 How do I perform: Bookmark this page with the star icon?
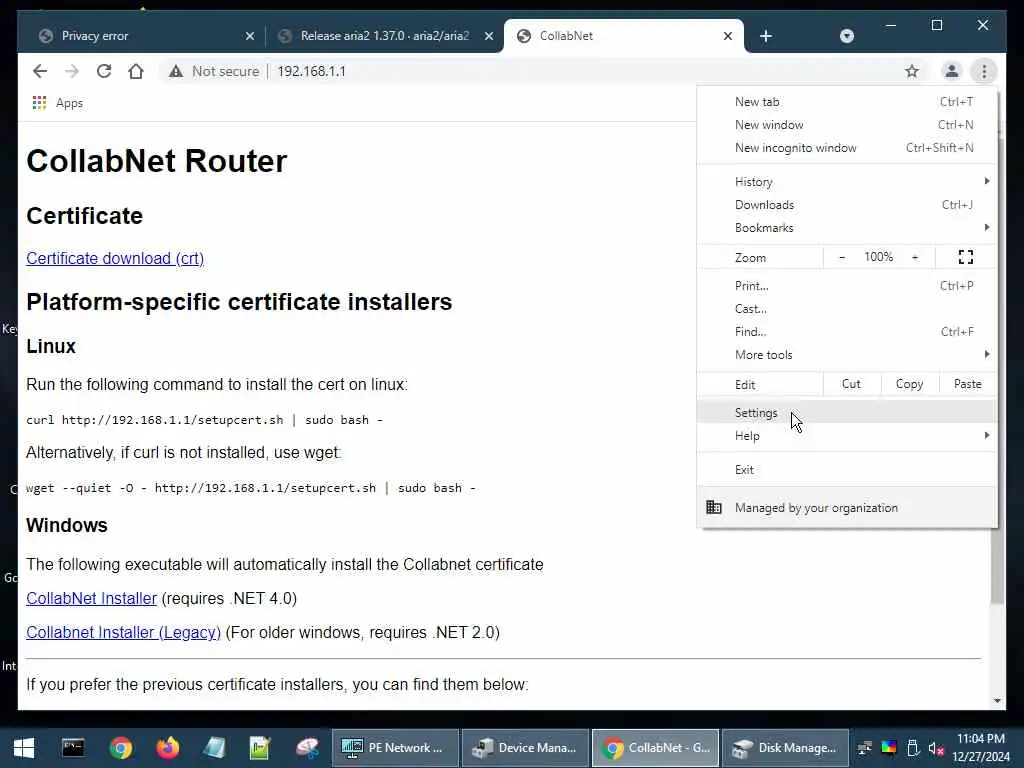coord(912,71)
